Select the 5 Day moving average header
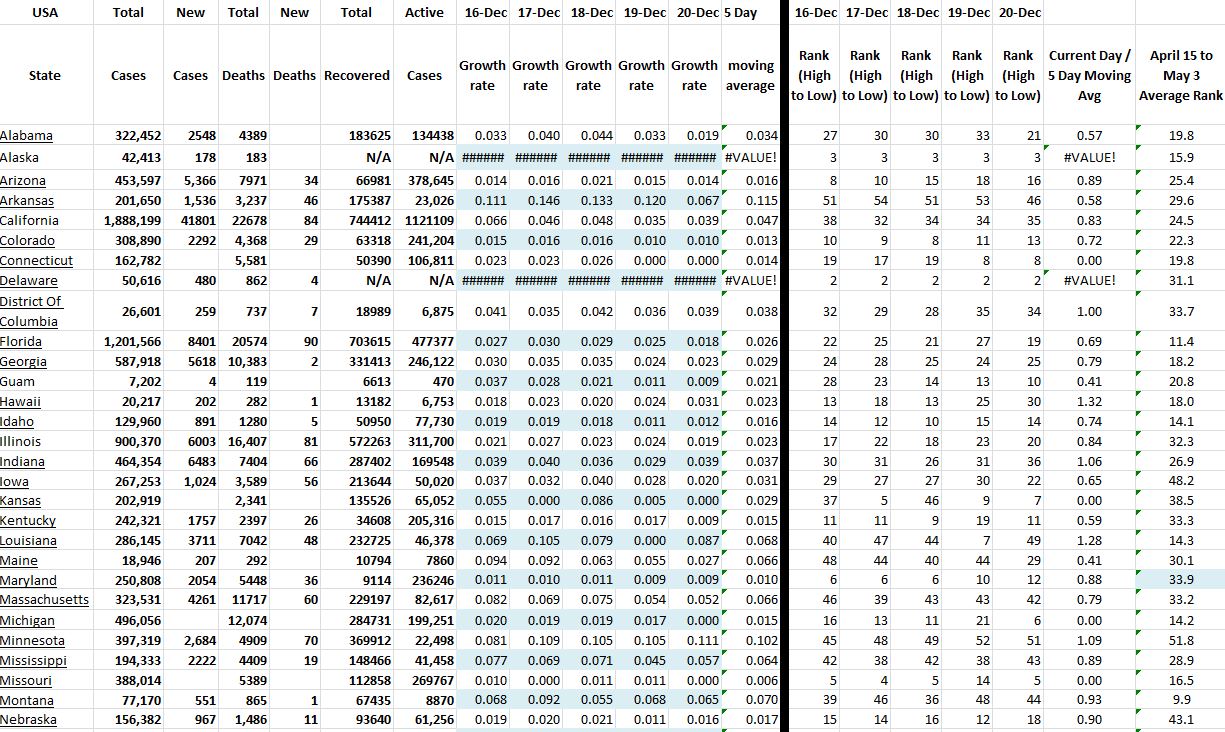Screen dimensions: 1225x732 click(x=750, y=76)
